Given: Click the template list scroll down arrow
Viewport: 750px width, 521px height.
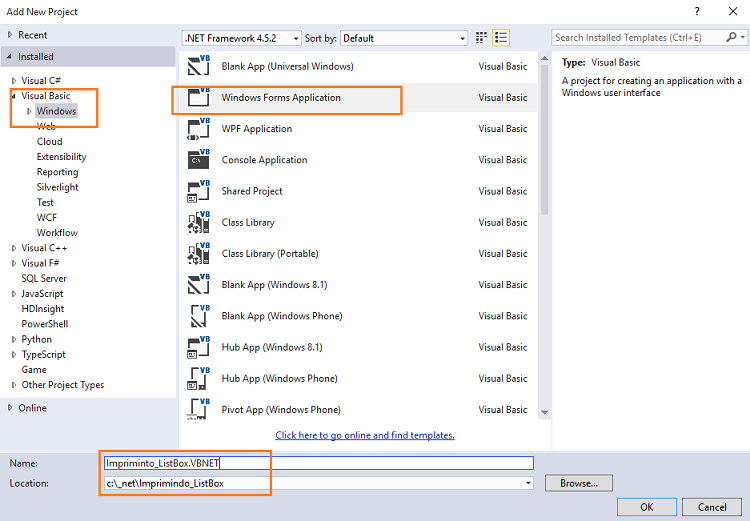Looking at the screenshot, I should 544,412.
